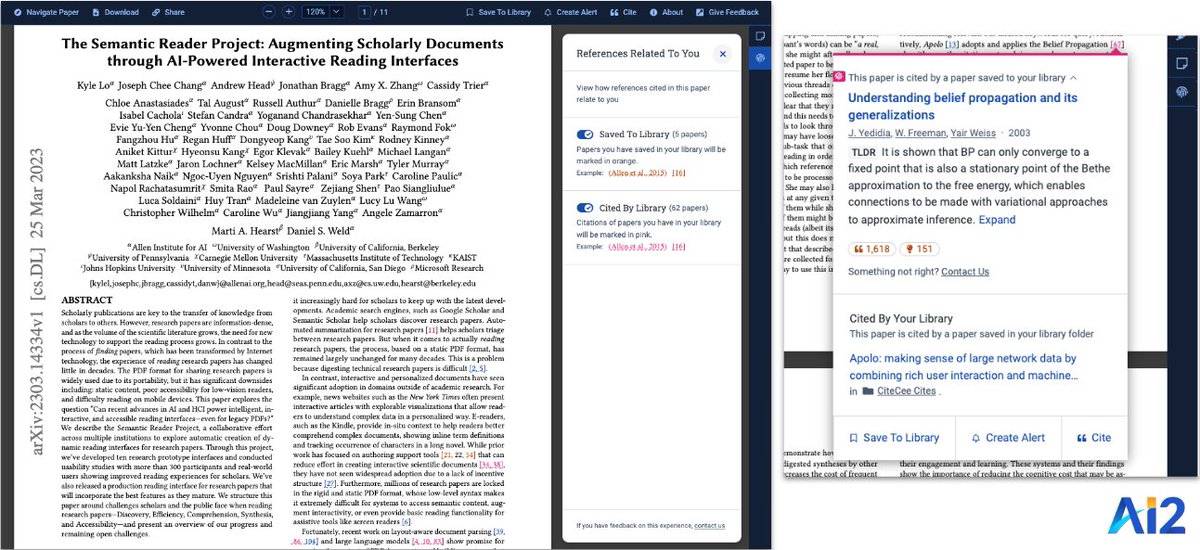Viewport: 1200px width, 550px height.
Task: Save paper via top toolbar Save To Library
Action: tap(497, 12)
